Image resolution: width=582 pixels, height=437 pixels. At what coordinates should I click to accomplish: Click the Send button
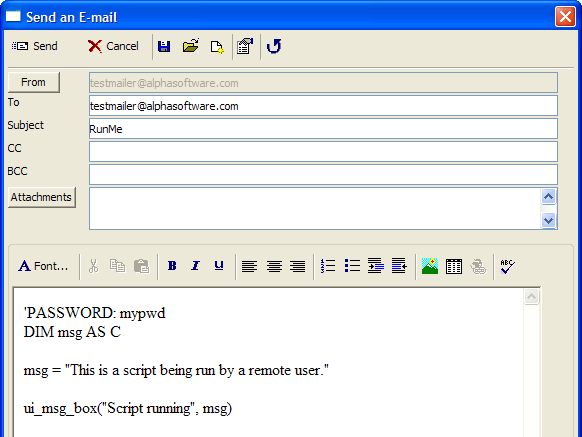pyautogui.click(x=35, y=46)
